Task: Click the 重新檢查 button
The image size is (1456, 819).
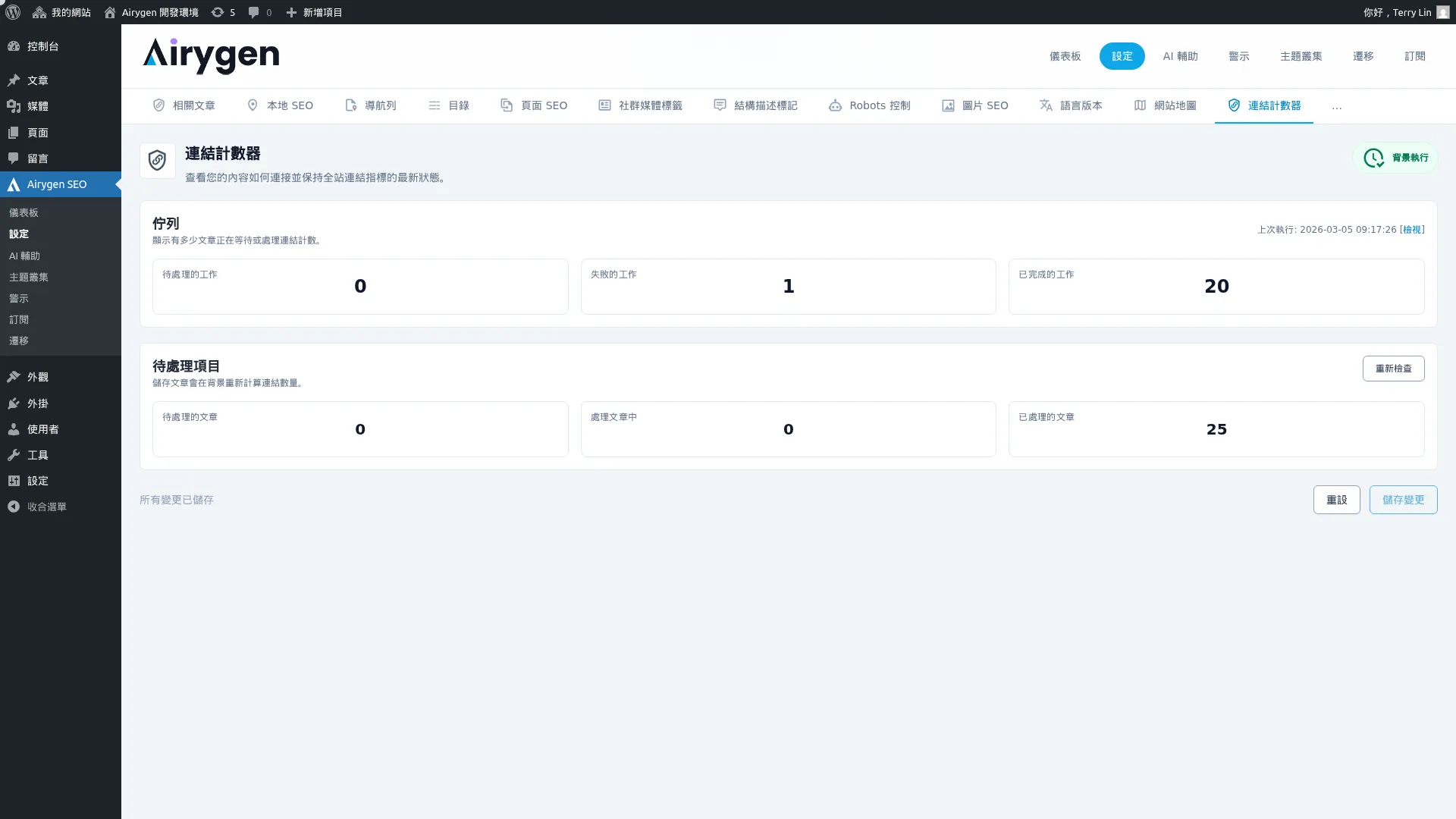Action: click(1394, 369)
